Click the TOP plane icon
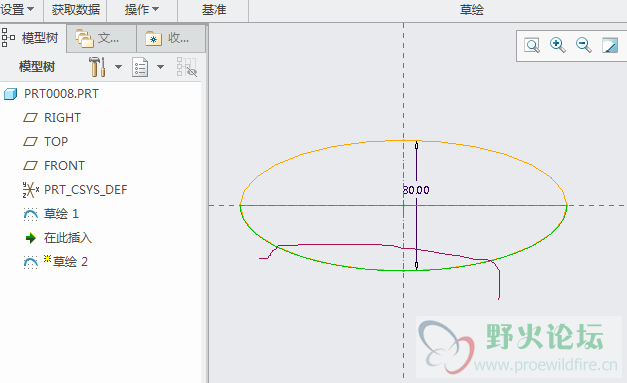 click(30, 142)
